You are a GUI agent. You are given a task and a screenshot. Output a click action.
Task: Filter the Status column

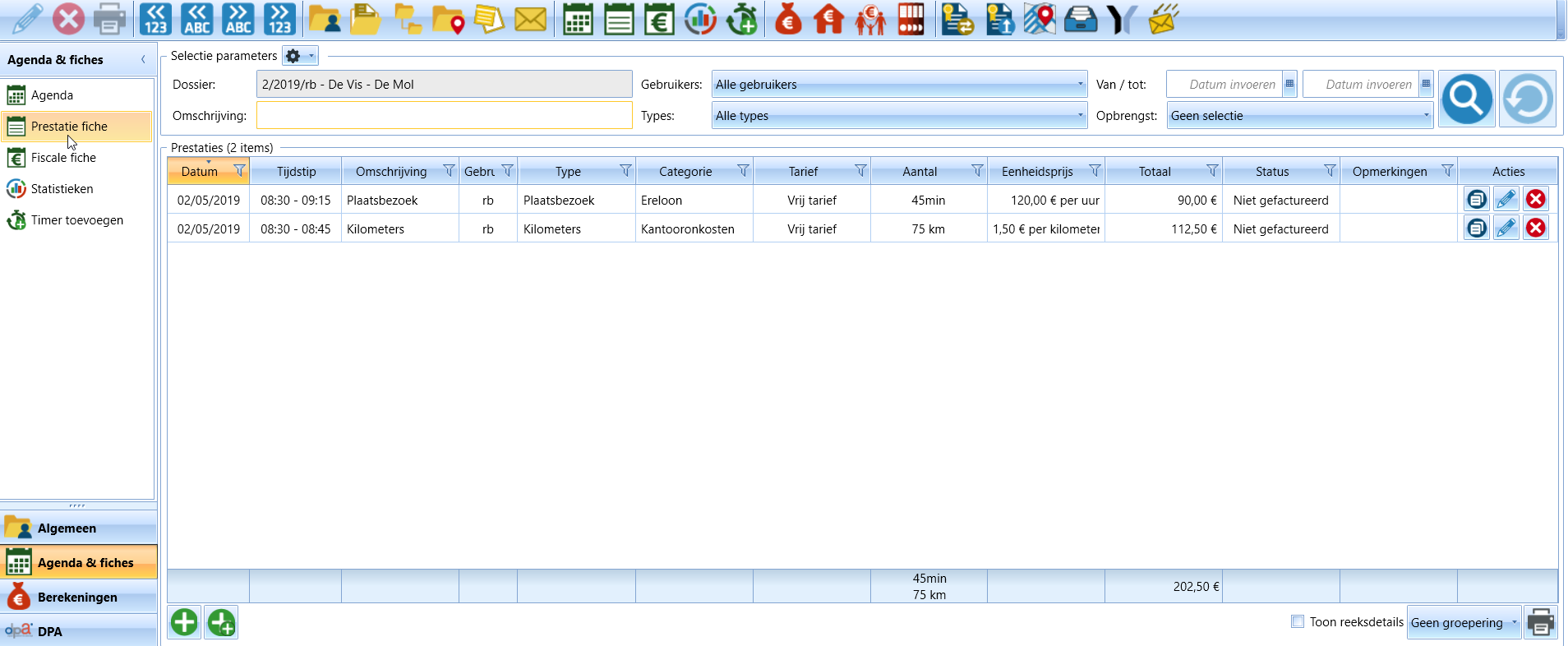(1330, 170)
